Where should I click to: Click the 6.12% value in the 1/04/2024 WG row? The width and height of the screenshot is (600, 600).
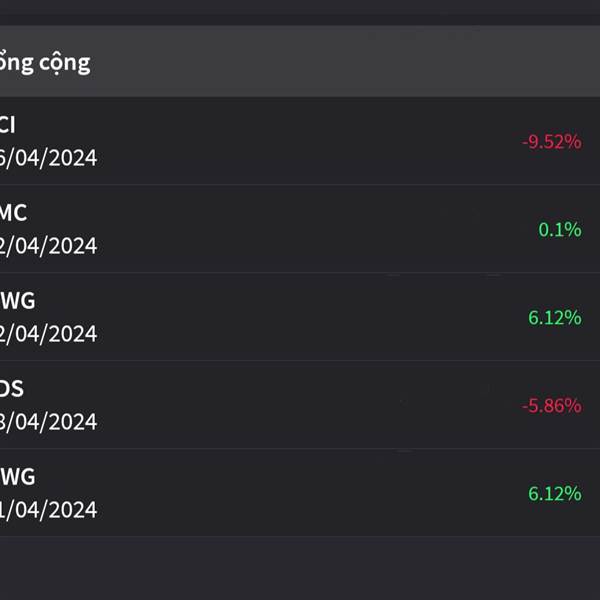[x=555, y=494]
